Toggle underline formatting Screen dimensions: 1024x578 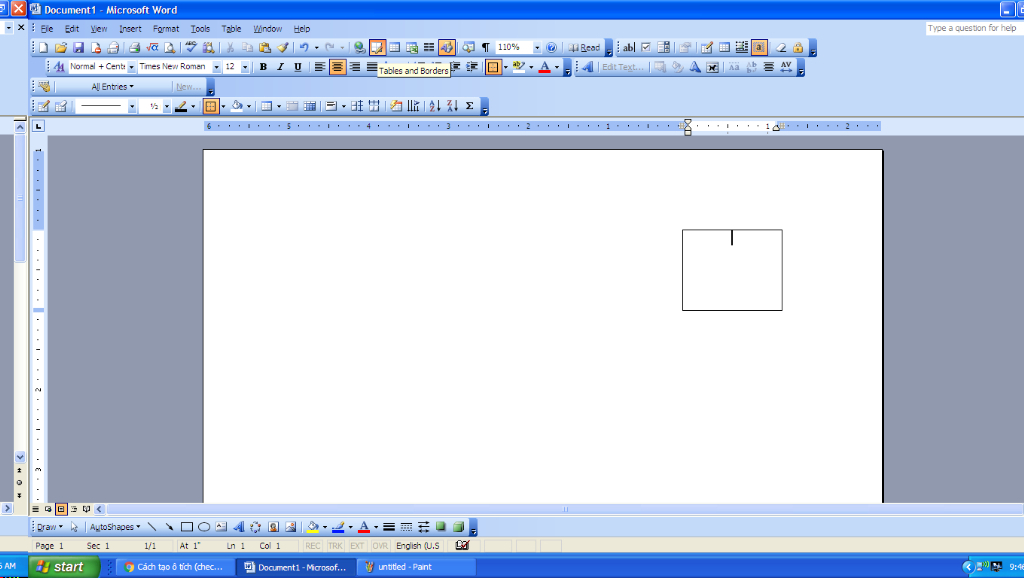[296, 67]
